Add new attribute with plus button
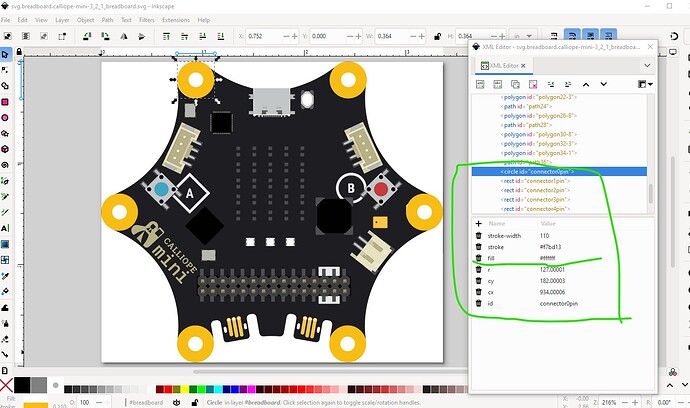Image resolution: width=690 pixels, height=408 pixels. tap(479, 224)
